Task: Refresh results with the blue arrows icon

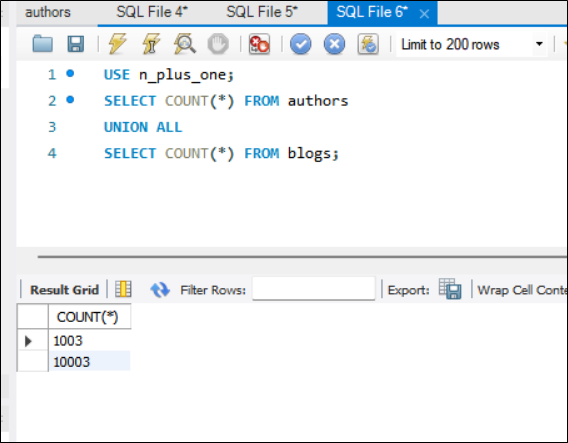Action: click(x=160, y=290)
